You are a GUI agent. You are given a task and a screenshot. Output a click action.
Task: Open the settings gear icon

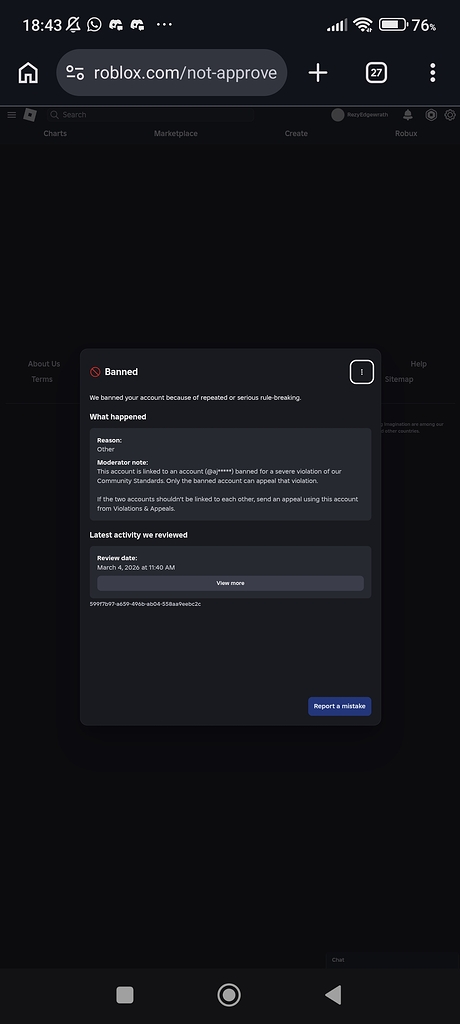pos(450,115)
